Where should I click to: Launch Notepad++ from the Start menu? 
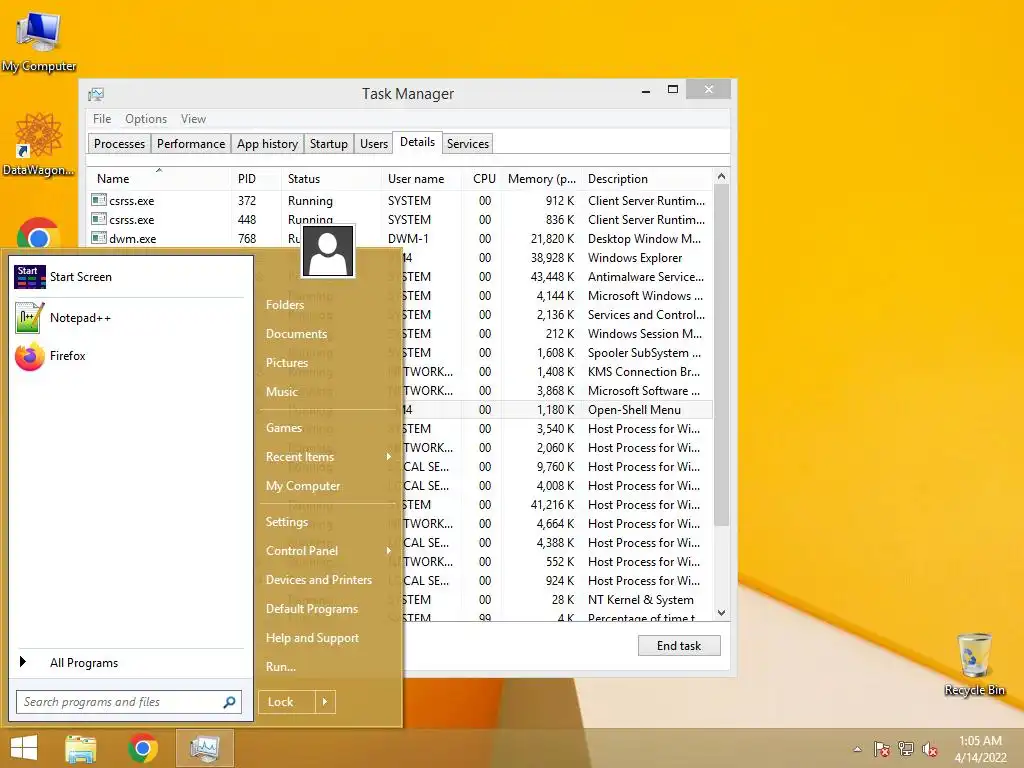point(129,318)
